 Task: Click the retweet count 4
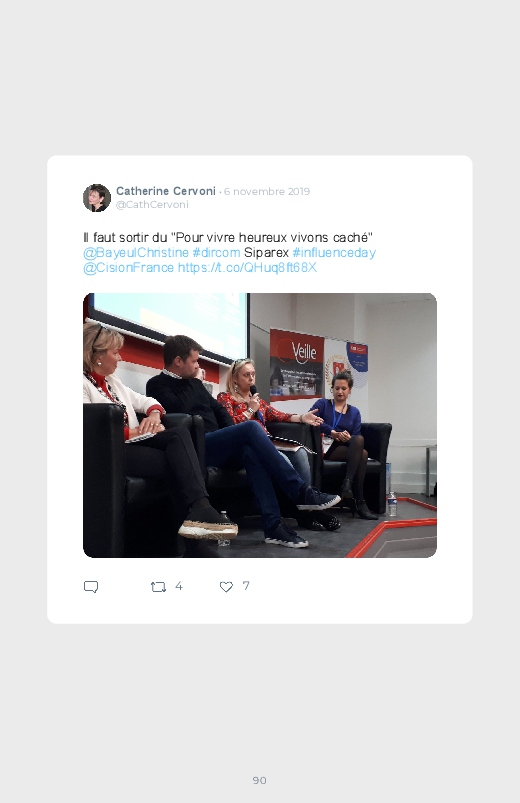pos(179,586)
